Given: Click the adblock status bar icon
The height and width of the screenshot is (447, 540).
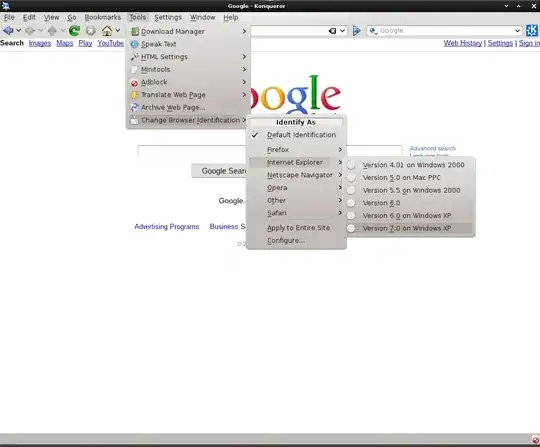Looking at the screenshot, I should click(x=535, y=439).
